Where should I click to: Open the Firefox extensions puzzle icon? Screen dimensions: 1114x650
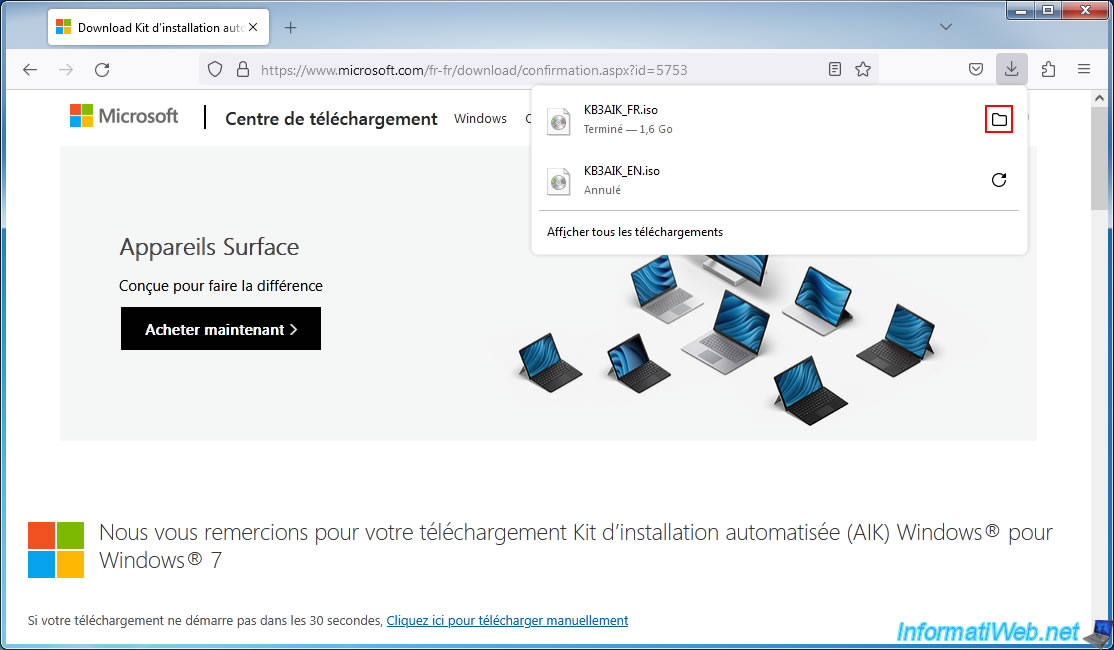[1048, 69]
